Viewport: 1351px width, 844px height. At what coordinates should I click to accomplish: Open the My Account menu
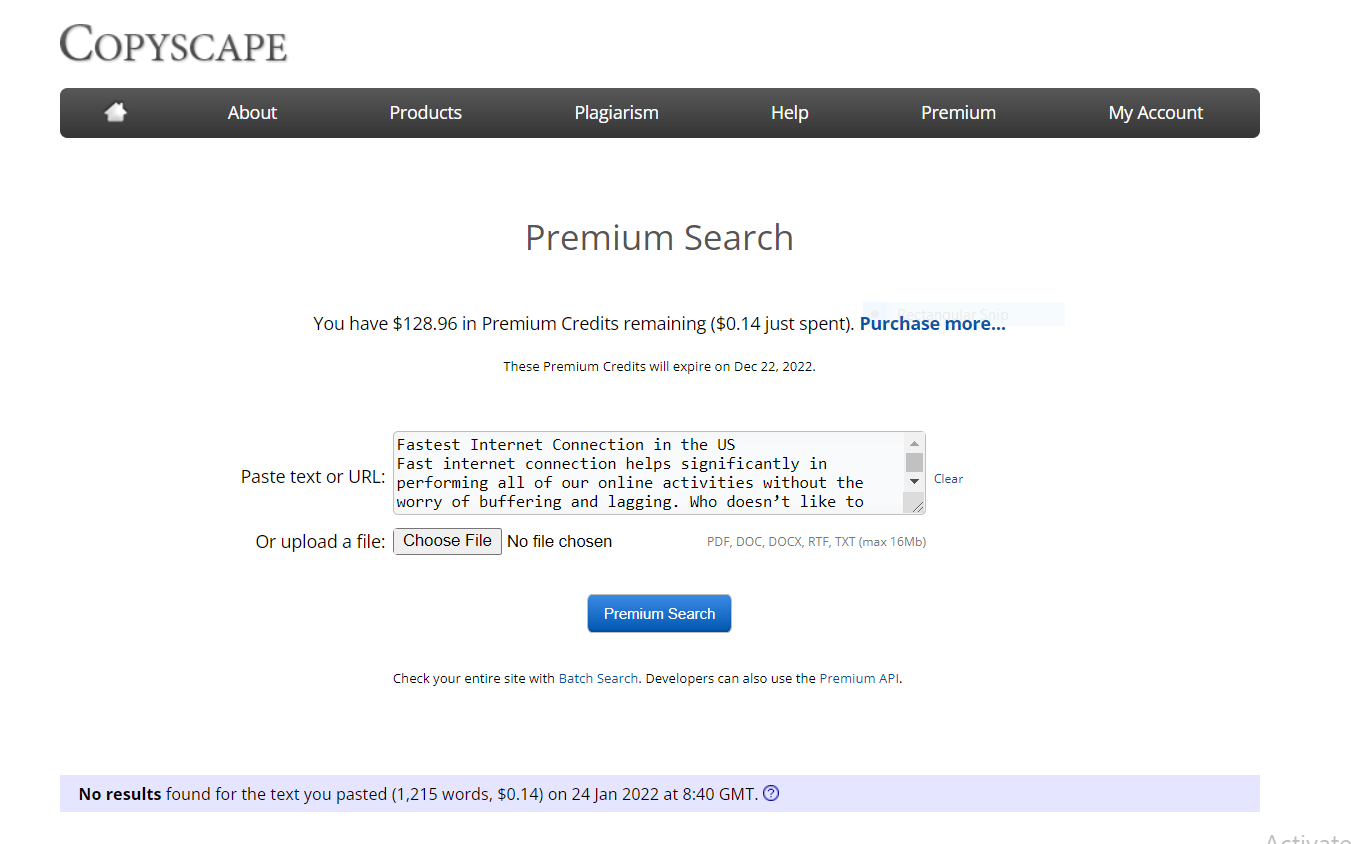tap(1156, 113)
